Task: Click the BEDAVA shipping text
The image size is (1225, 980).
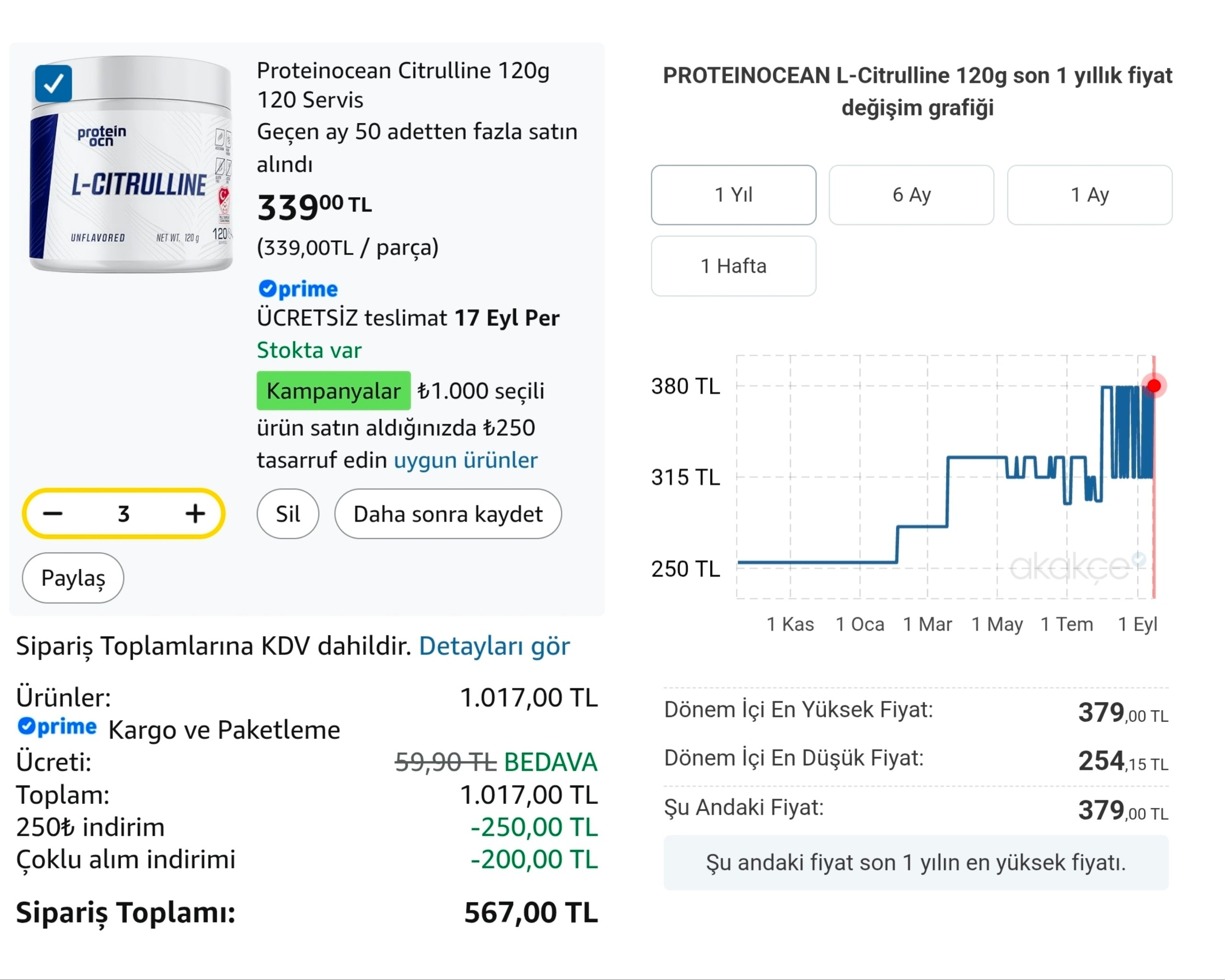Action: point(551,762)
